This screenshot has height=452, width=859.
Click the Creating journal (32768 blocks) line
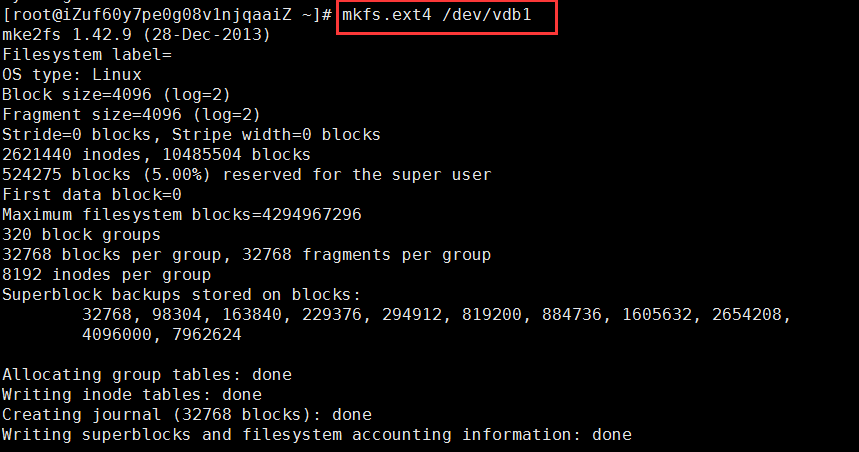click(187, 415)
